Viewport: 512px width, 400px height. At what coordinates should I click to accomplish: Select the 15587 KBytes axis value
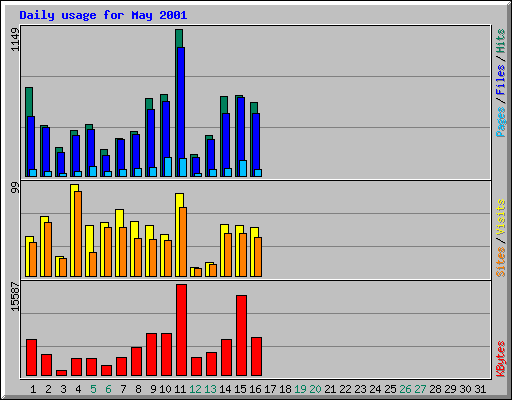tap(15, 297)
